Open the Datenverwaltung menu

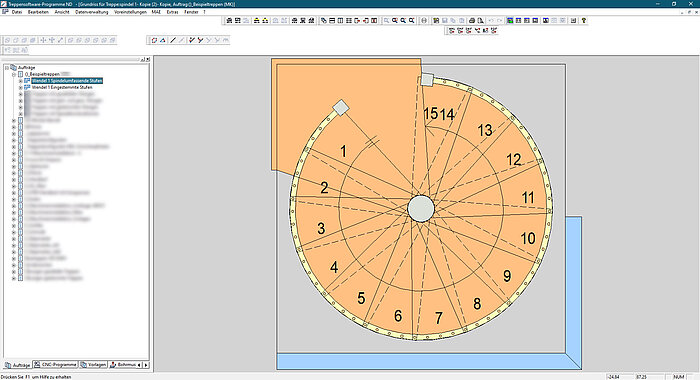pyautogui.click(x=92, y=12)
